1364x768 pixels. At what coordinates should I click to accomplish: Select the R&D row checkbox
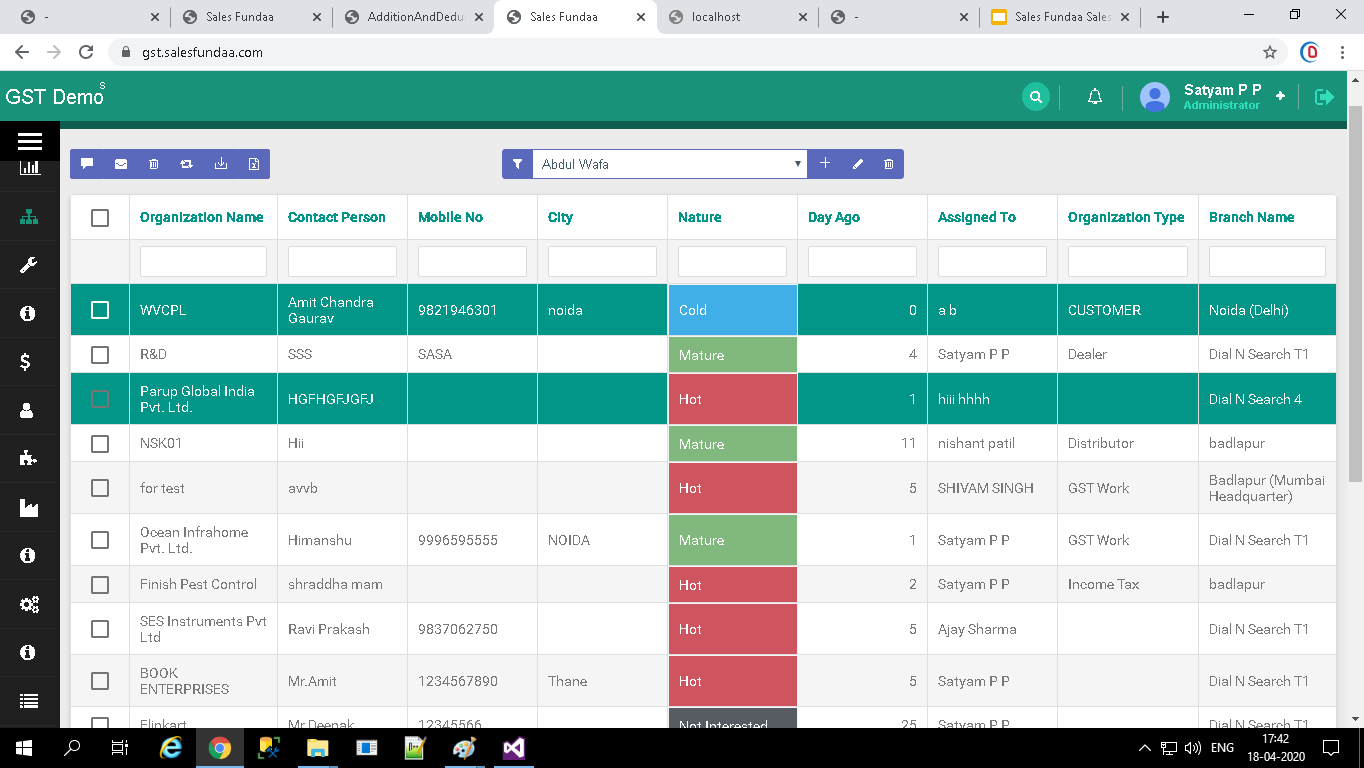[100, 355]
